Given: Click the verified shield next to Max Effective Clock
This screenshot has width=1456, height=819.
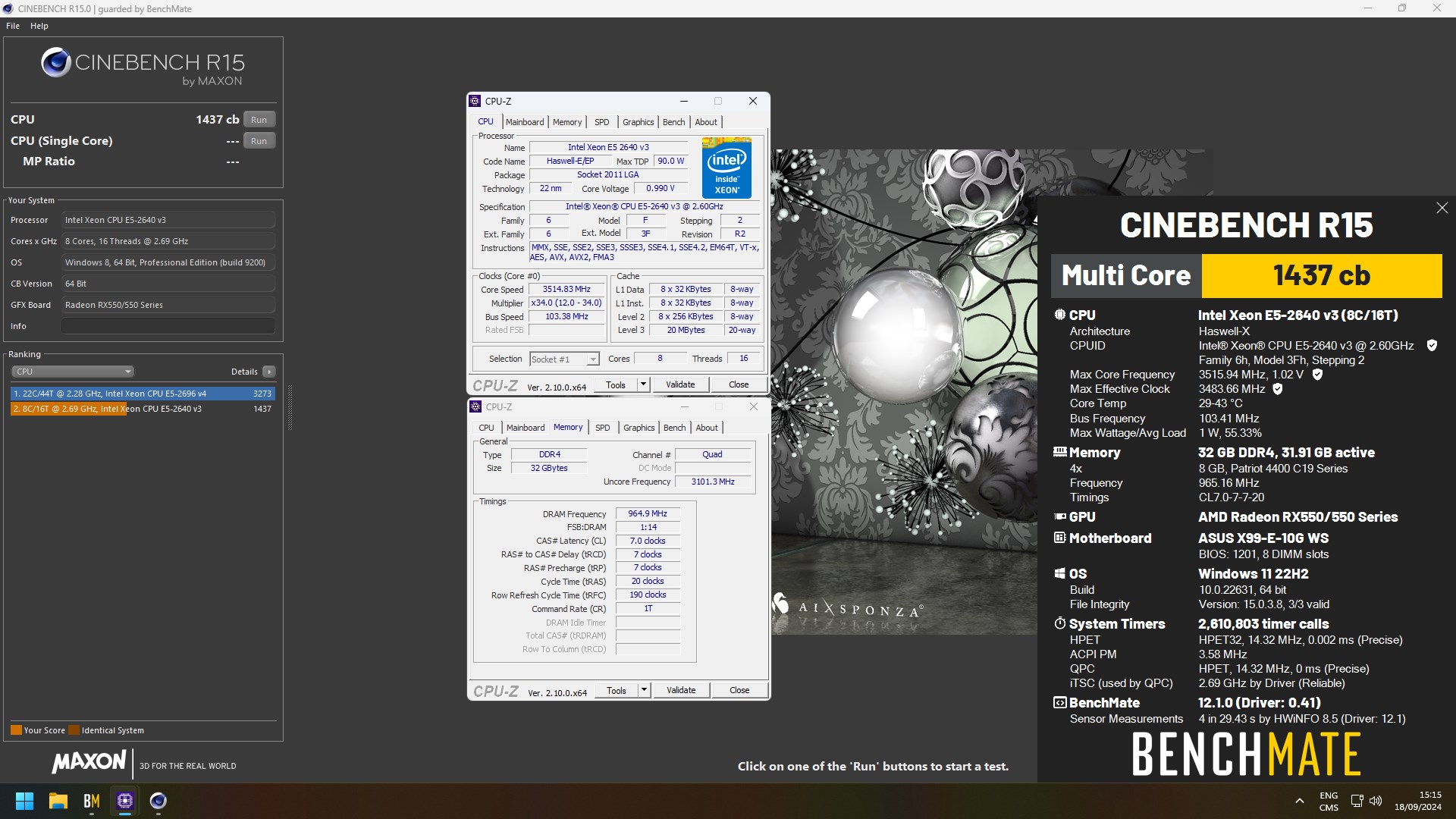Looking at the screenshot, I should [1278, 389].
